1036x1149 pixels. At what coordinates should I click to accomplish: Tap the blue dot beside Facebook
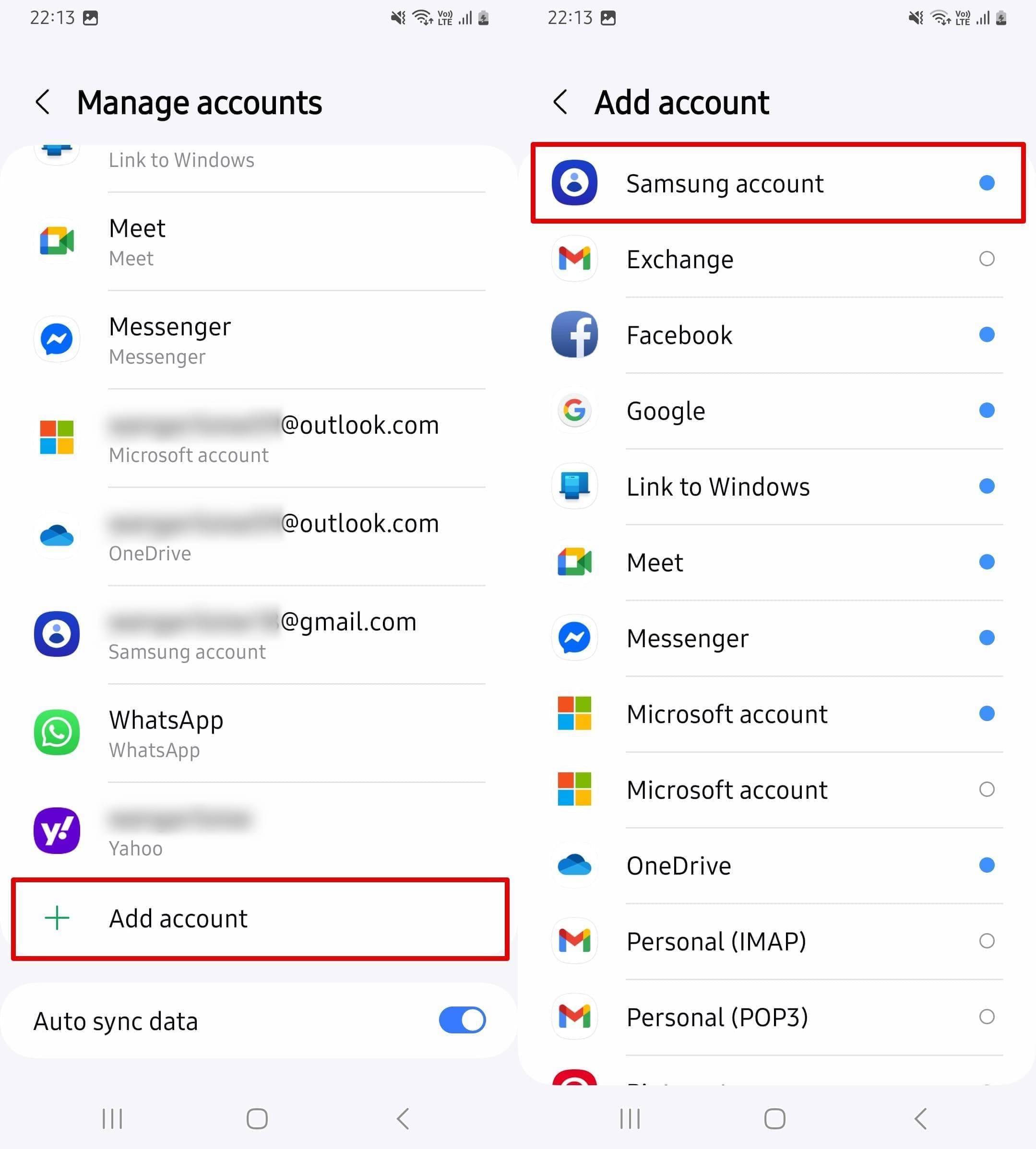coord(987,335)
